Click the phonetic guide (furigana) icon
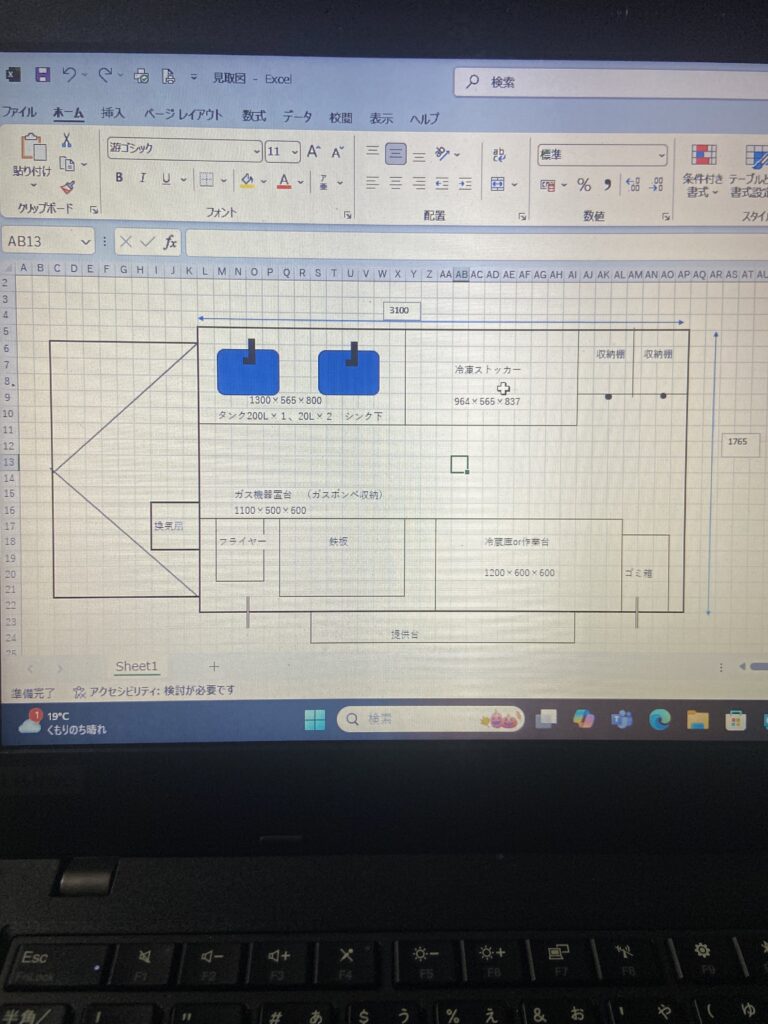Screen dimensions: 768x1024 pyautogui.click(x=324, y=182)
